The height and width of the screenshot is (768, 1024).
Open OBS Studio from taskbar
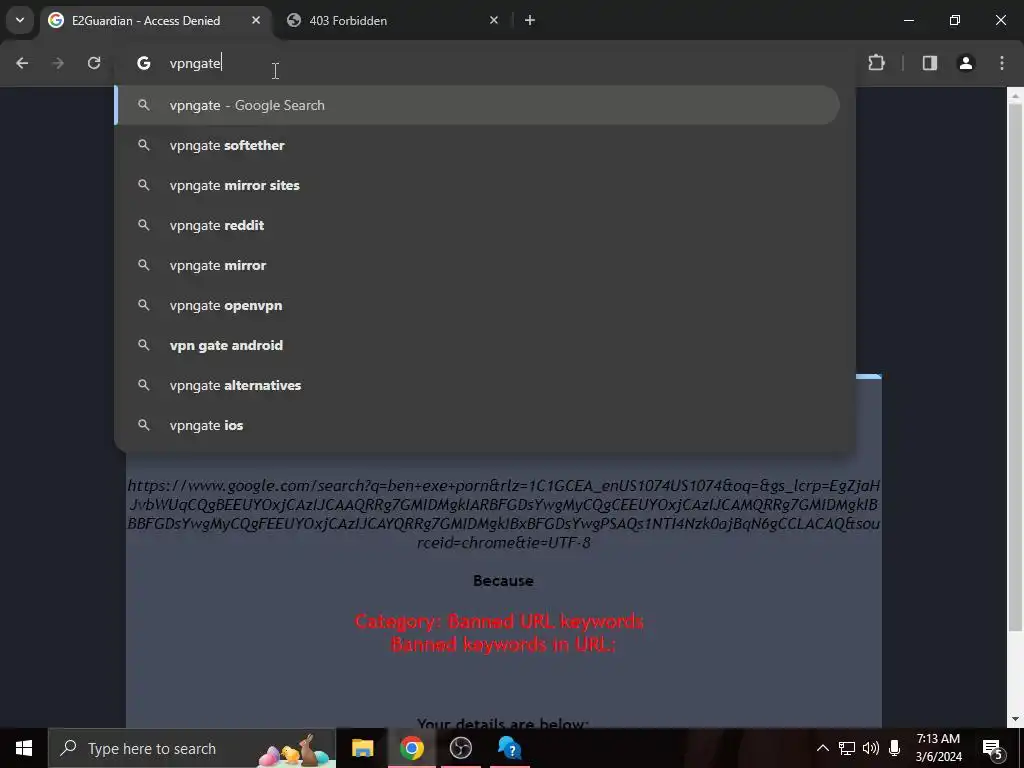[x=460, y=748]
